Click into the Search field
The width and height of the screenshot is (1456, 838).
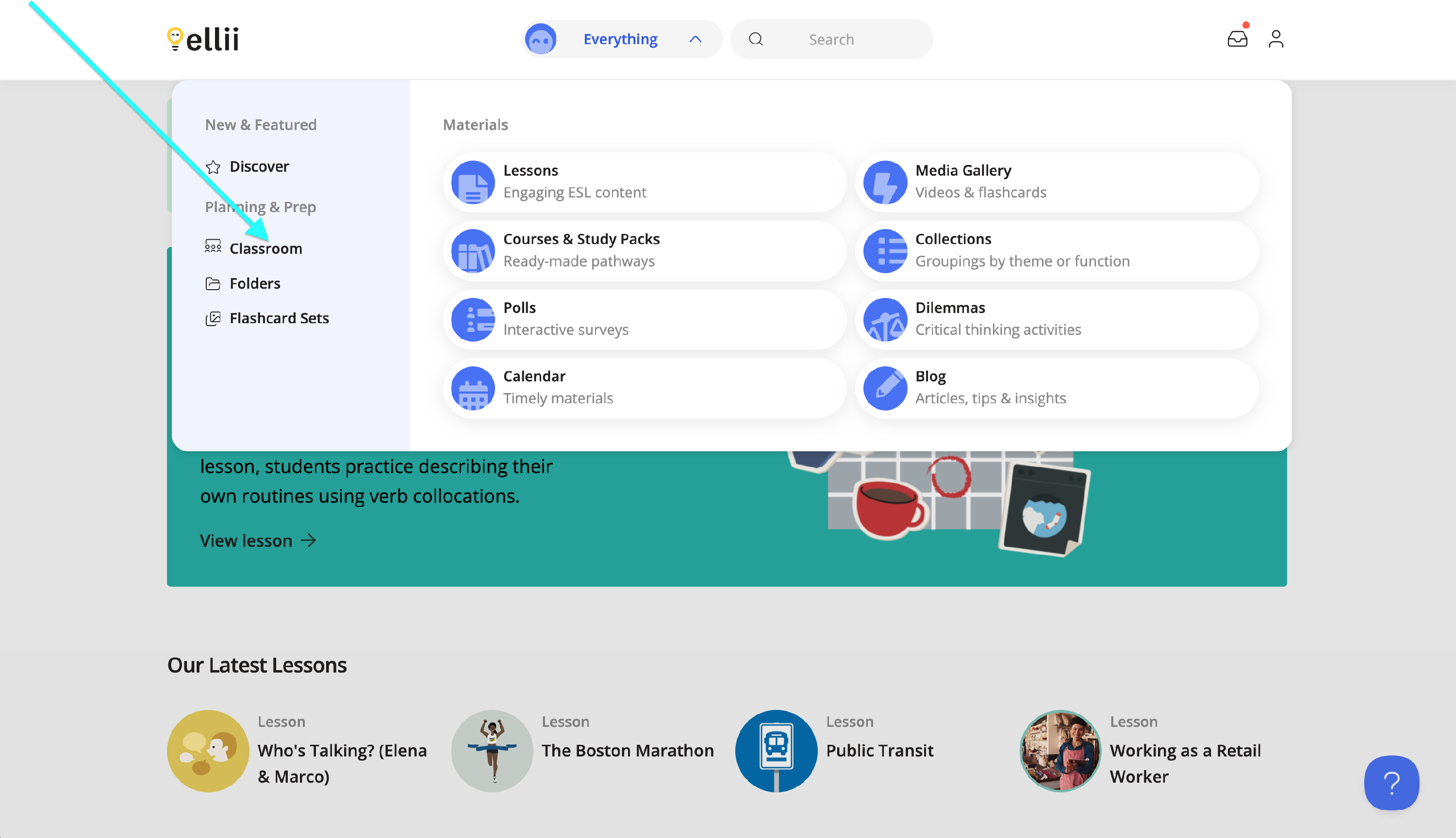830,39
